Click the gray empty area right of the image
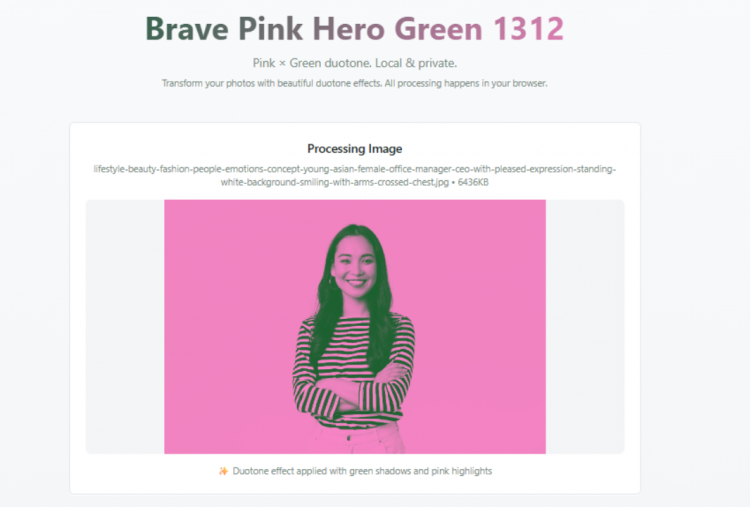Image resolution: width=750 pixels, height=507 pixels. click(585, 327)
